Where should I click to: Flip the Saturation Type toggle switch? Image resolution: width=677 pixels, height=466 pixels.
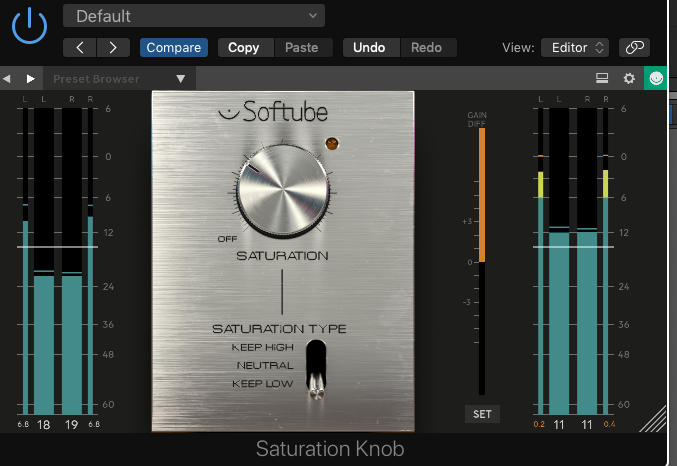click(x=316, y=369)
